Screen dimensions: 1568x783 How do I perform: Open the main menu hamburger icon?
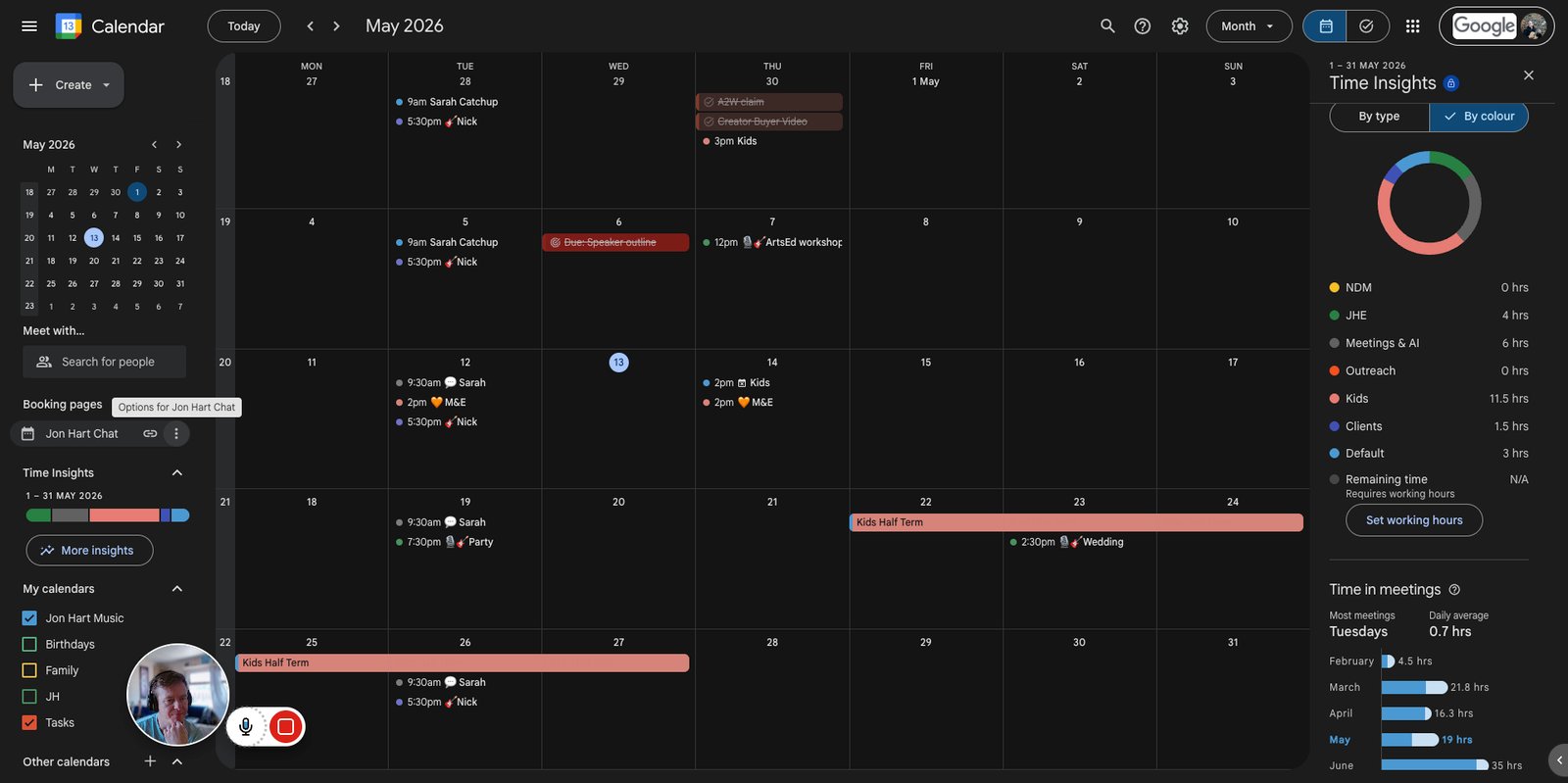point(29,26)
